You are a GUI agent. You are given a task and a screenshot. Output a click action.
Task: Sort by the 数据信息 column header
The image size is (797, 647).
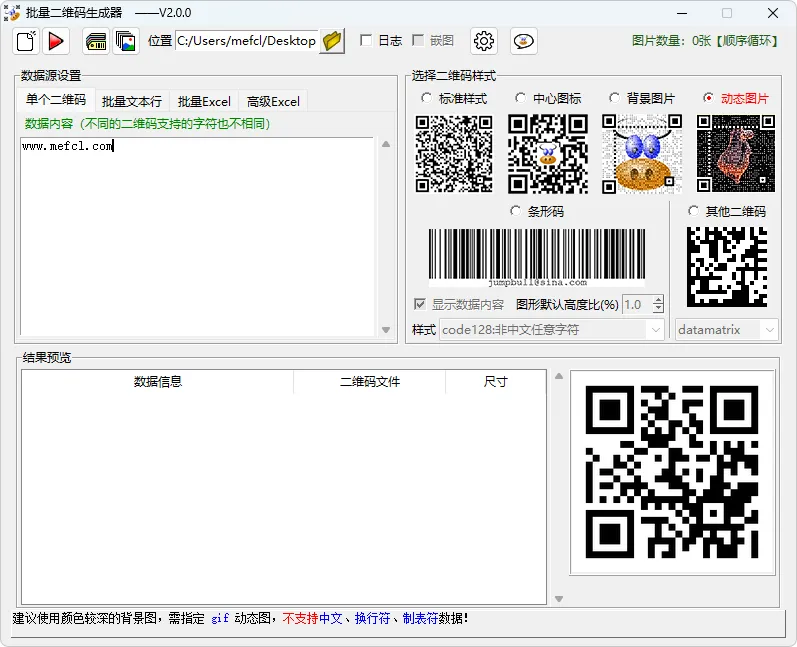tap(158, 382)
